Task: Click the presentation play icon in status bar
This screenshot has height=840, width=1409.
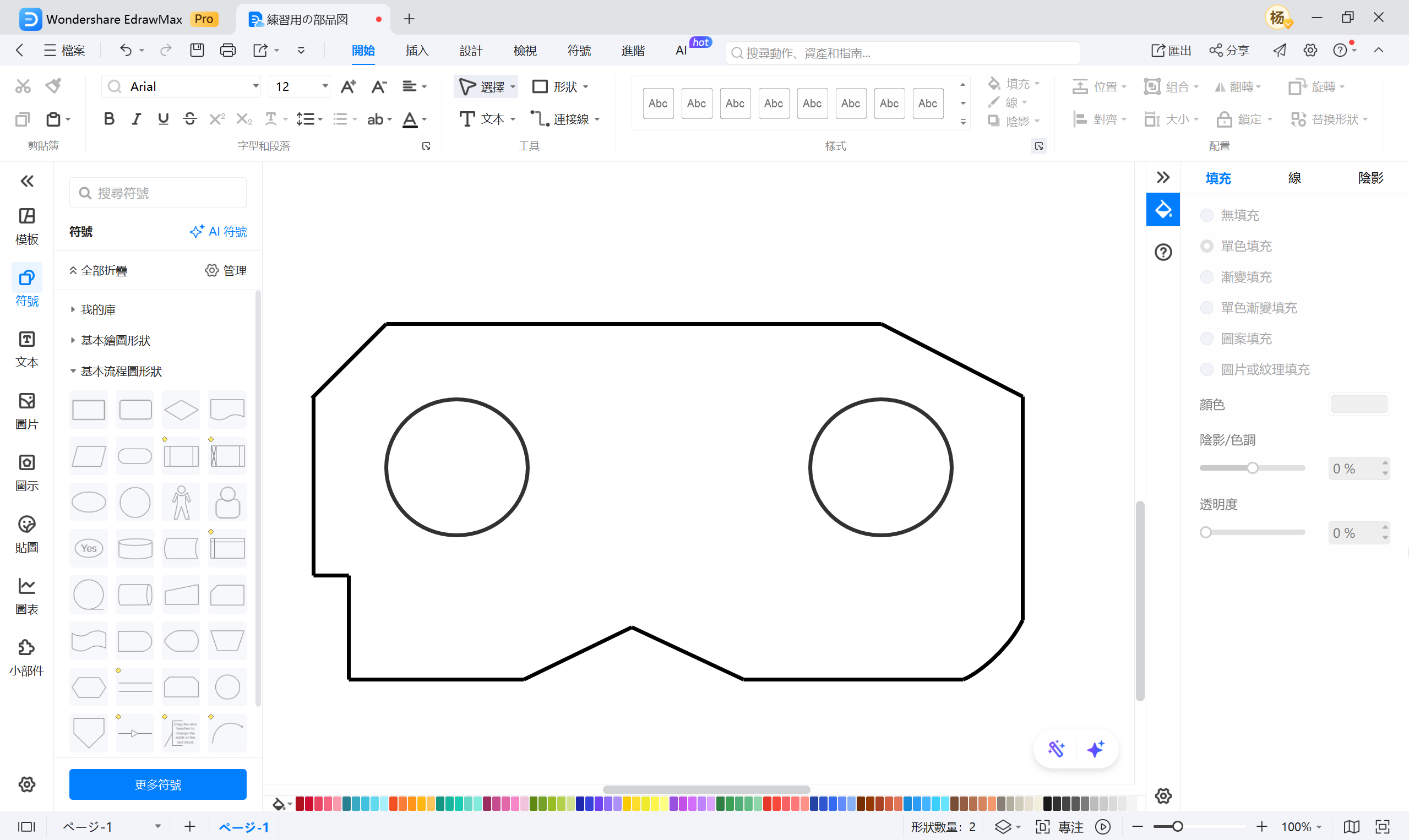Action: [1103, 826]
